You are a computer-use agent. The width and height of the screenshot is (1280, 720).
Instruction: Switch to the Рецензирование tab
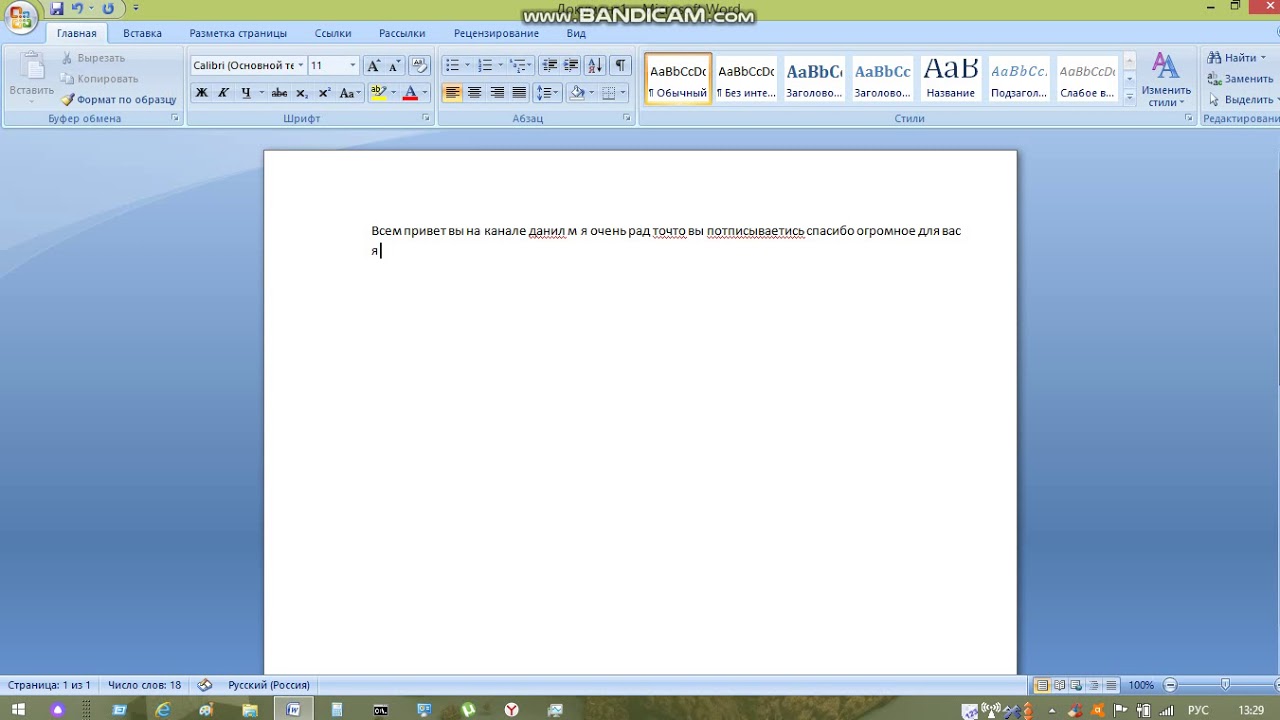pyautogui.click(x=496, y=33)
